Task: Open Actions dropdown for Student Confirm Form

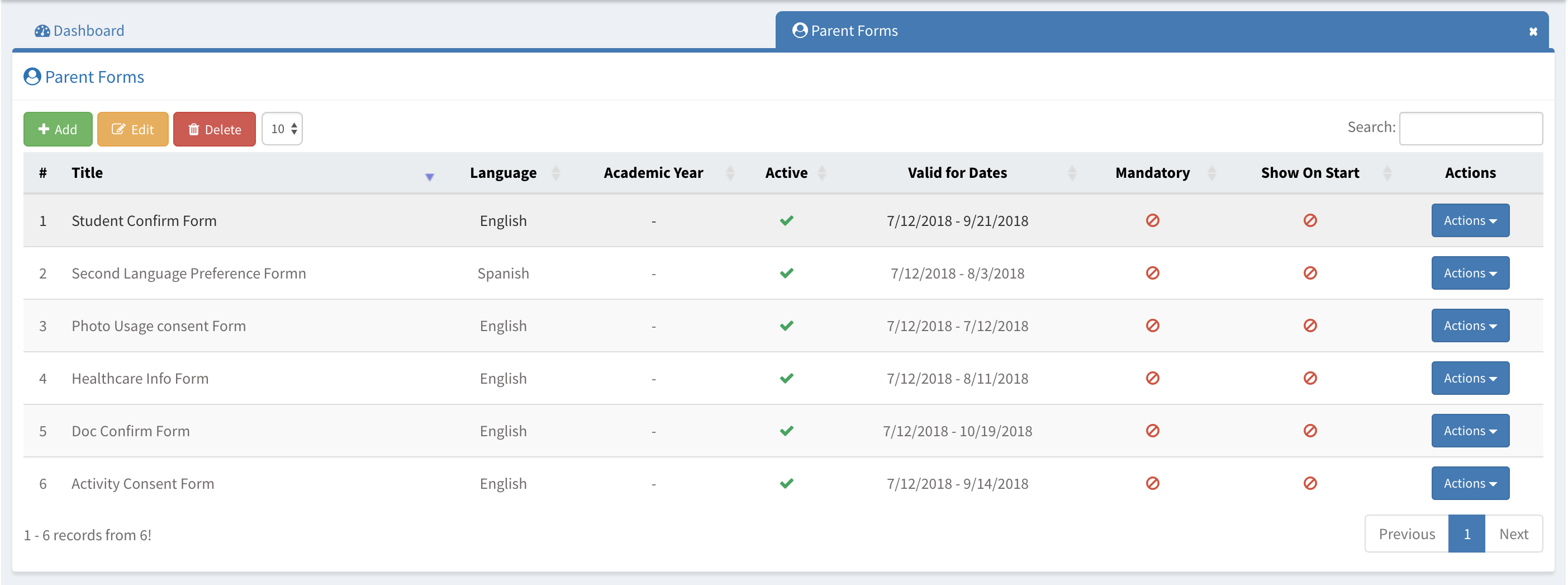Action: point(1470,220)
